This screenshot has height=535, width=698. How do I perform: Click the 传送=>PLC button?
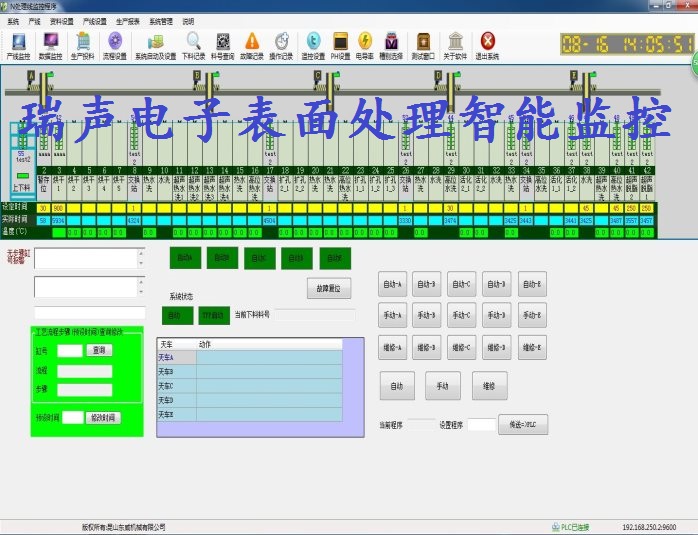pyautogui.click(x=523, y=425)
